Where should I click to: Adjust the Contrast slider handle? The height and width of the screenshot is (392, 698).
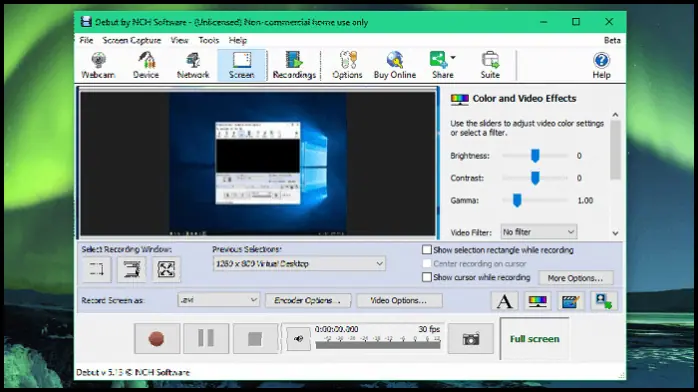[x=535, y=178]
